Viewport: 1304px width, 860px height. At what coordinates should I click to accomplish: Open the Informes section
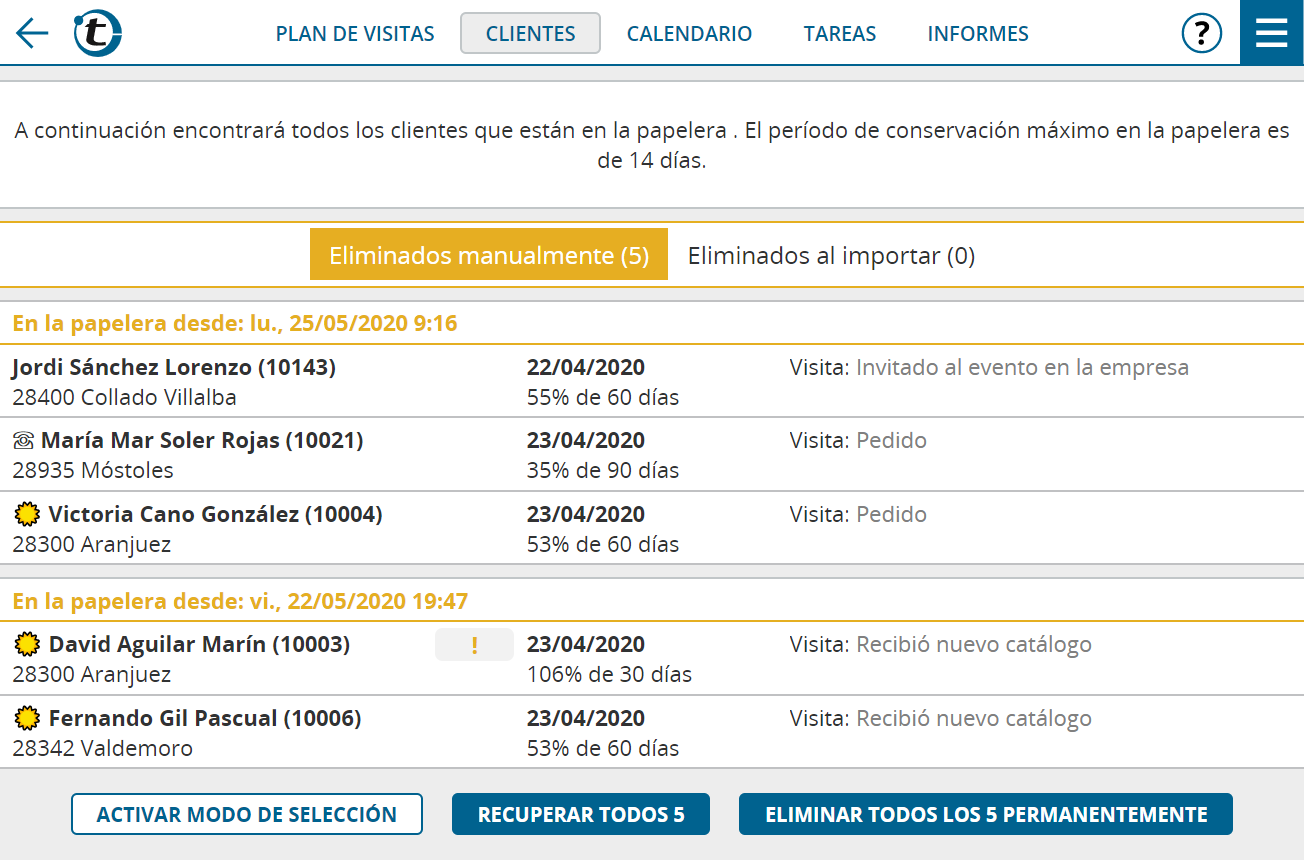click(x=978, y=34)
